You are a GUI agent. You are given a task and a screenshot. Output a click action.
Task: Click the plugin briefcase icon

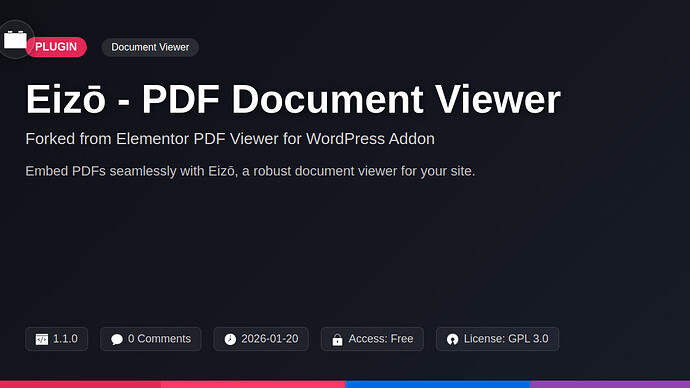tap(15, 40)
